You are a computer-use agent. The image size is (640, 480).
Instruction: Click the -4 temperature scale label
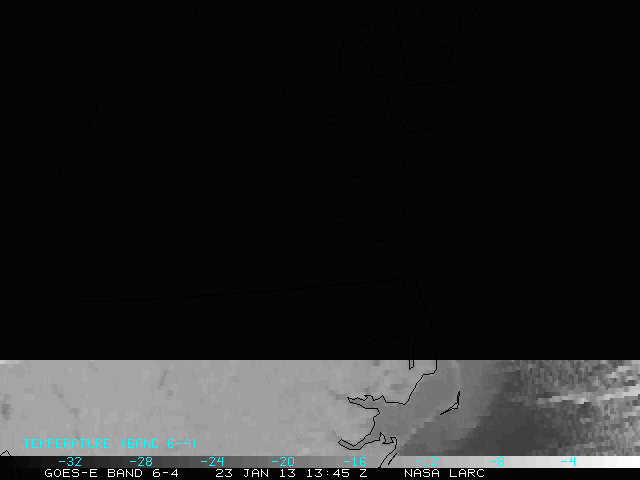tap(567, 461)
